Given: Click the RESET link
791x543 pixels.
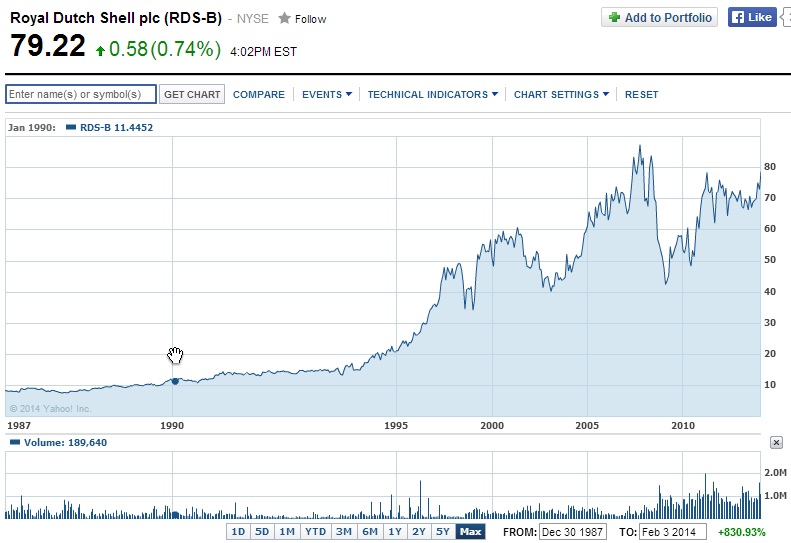Looking at the screenshot, I should [642, 94].
